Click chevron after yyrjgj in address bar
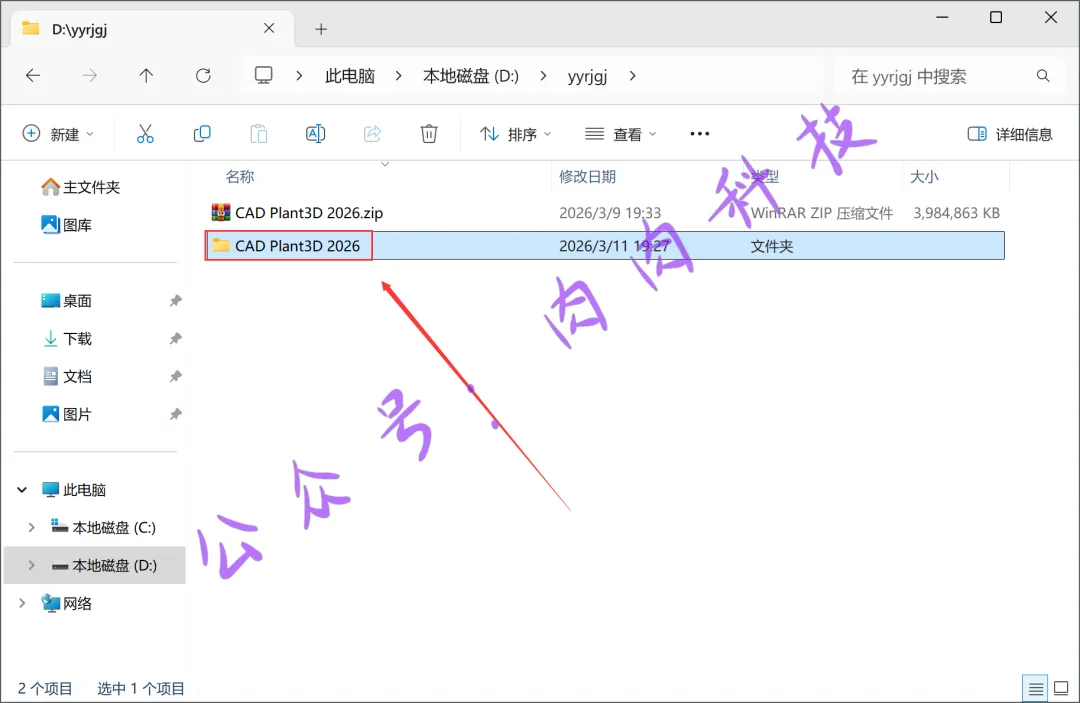Viewport: 1080px width, 703px height. (632, 76)
